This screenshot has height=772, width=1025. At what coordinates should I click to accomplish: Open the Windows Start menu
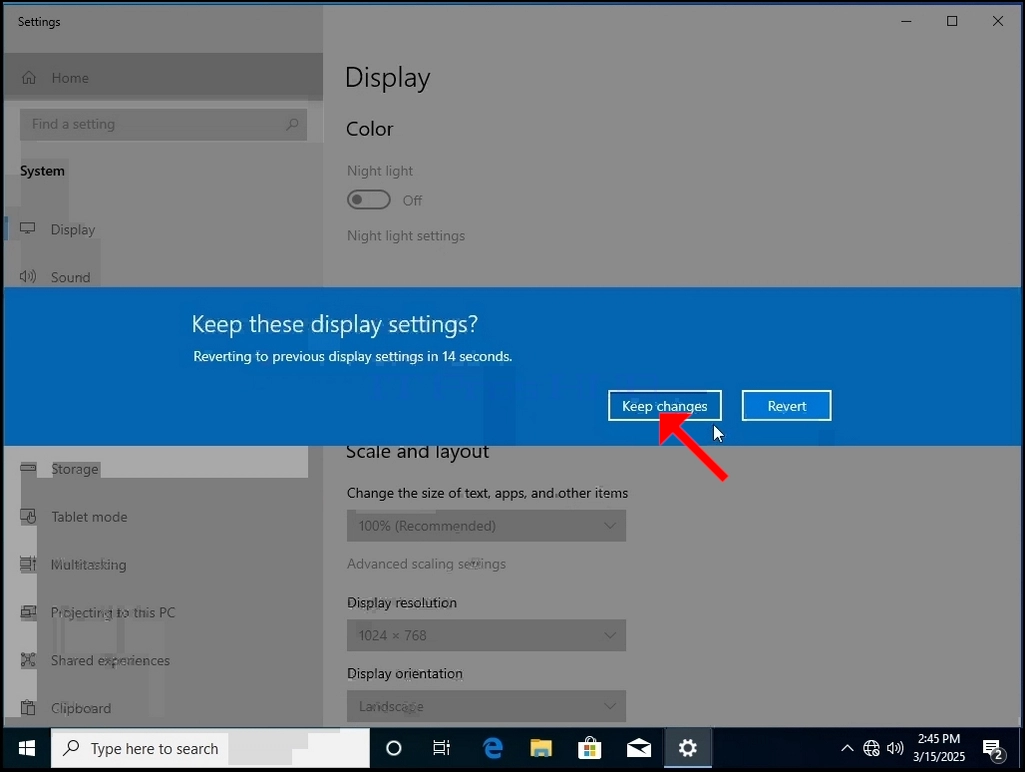coord(27,748)
